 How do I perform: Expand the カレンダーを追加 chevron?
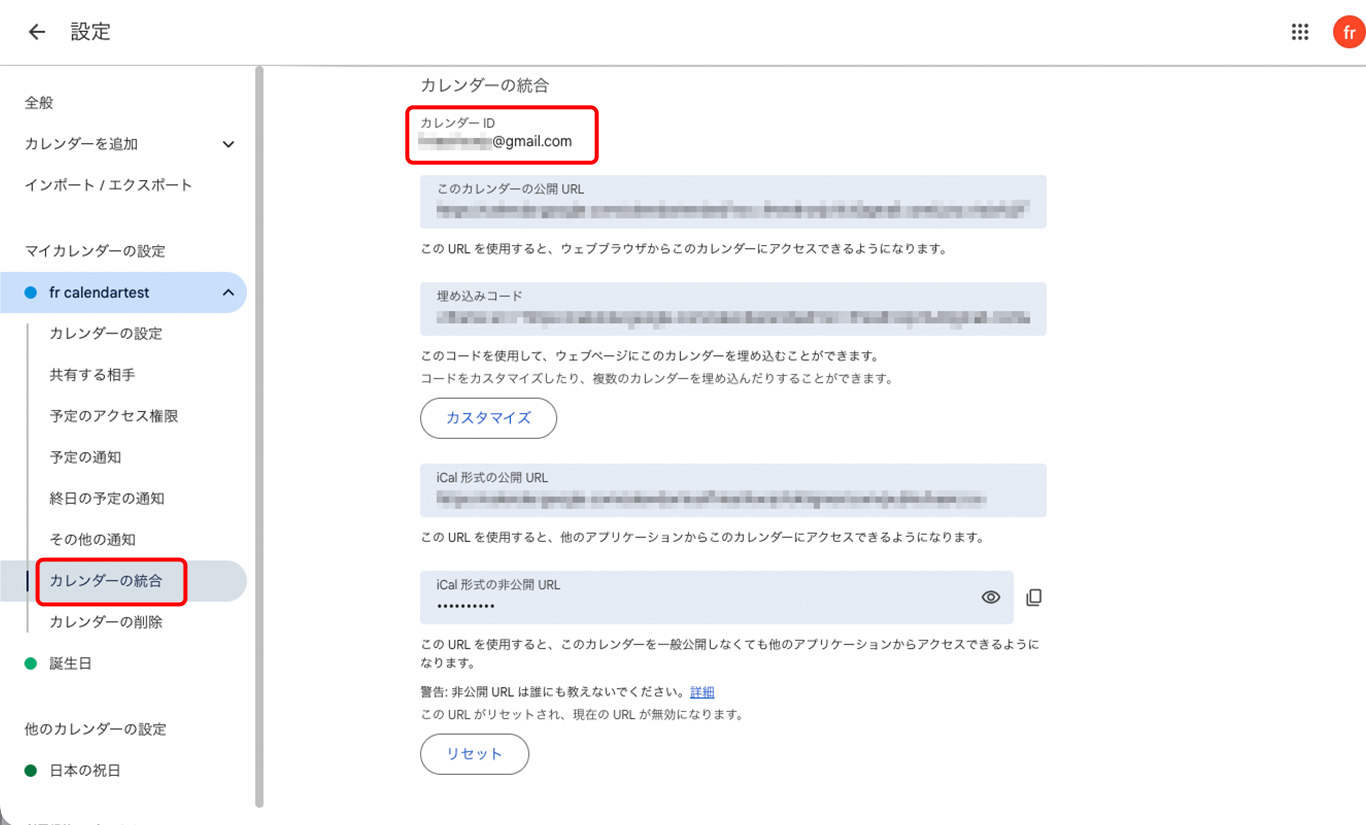click(x=228, y=144)
